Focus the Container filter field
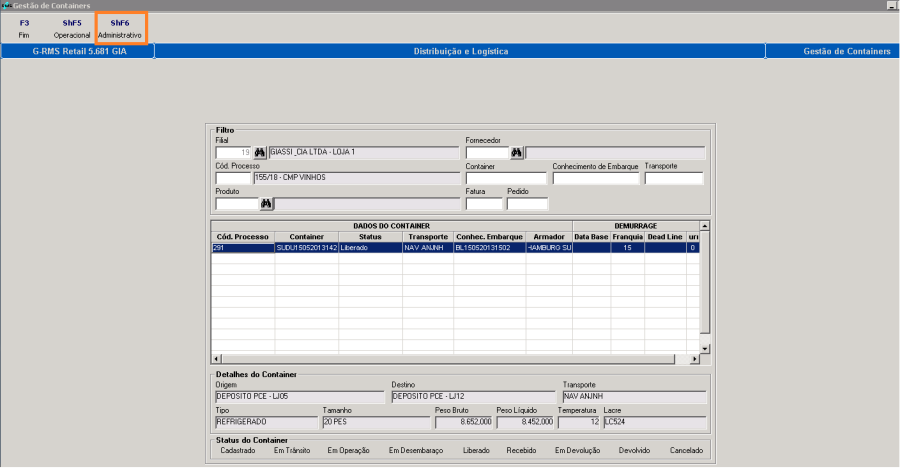Image resolution: width=900 pixels, height=469 pixels. click(506, 179)
